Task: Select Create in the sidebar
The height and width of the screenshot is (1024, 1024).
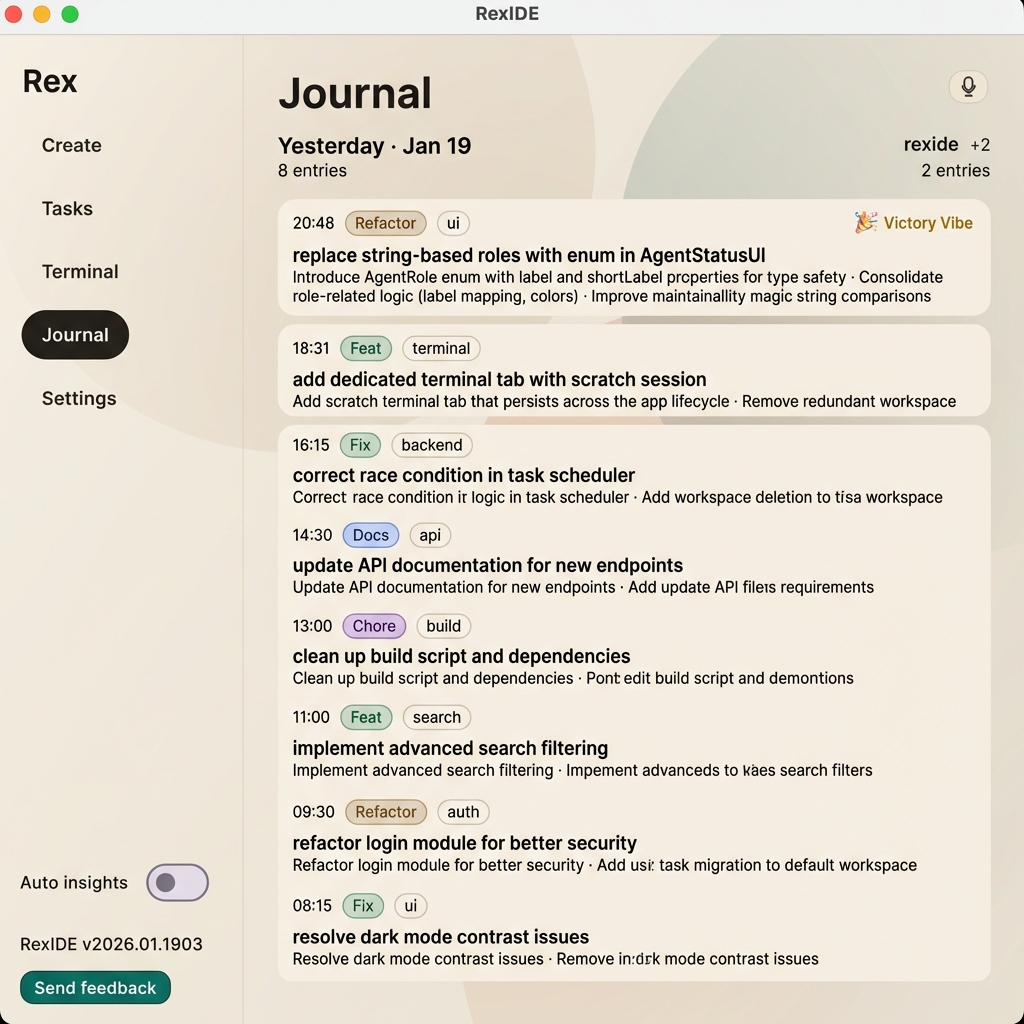Action: pos(71,145)
